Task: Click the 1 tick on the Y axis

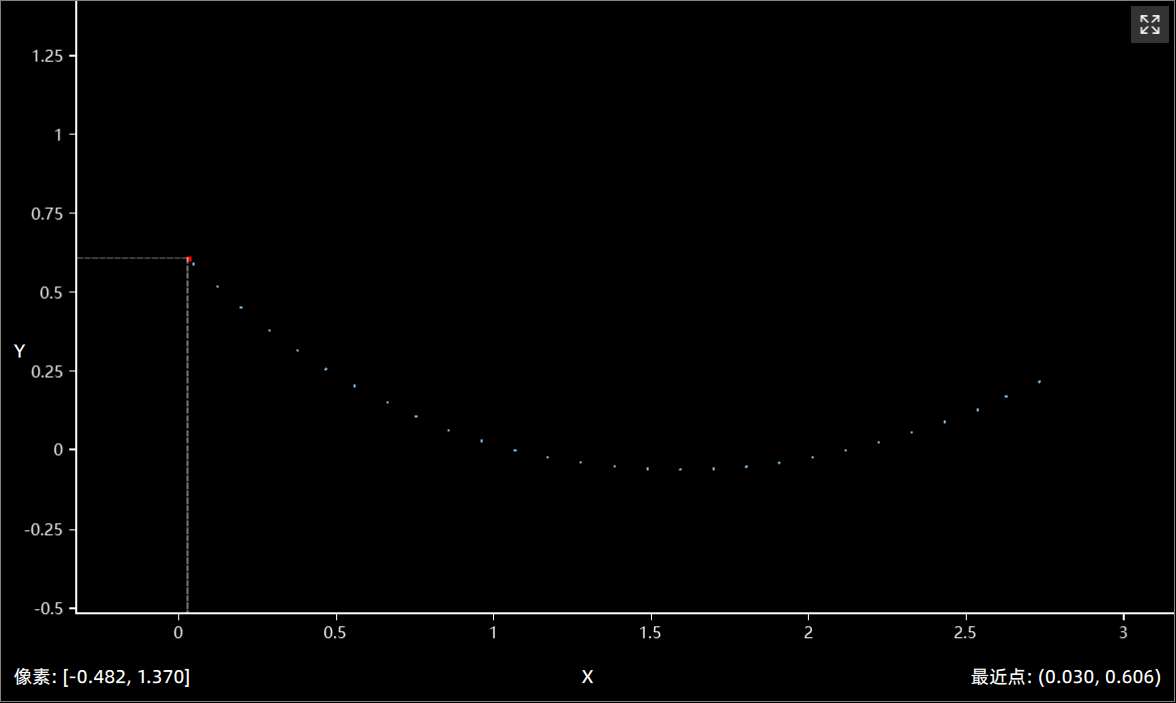Action: click(x=58, y=135)
